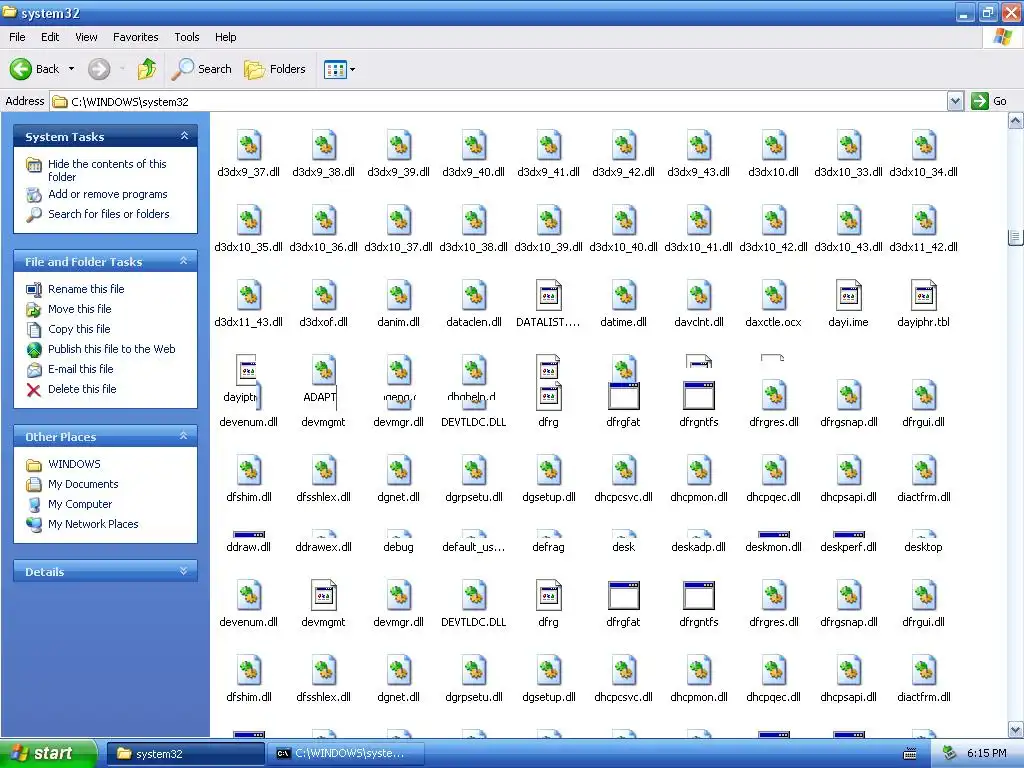
Task: Select the d3dxof.dll file icon
Action: pos(324,295)
